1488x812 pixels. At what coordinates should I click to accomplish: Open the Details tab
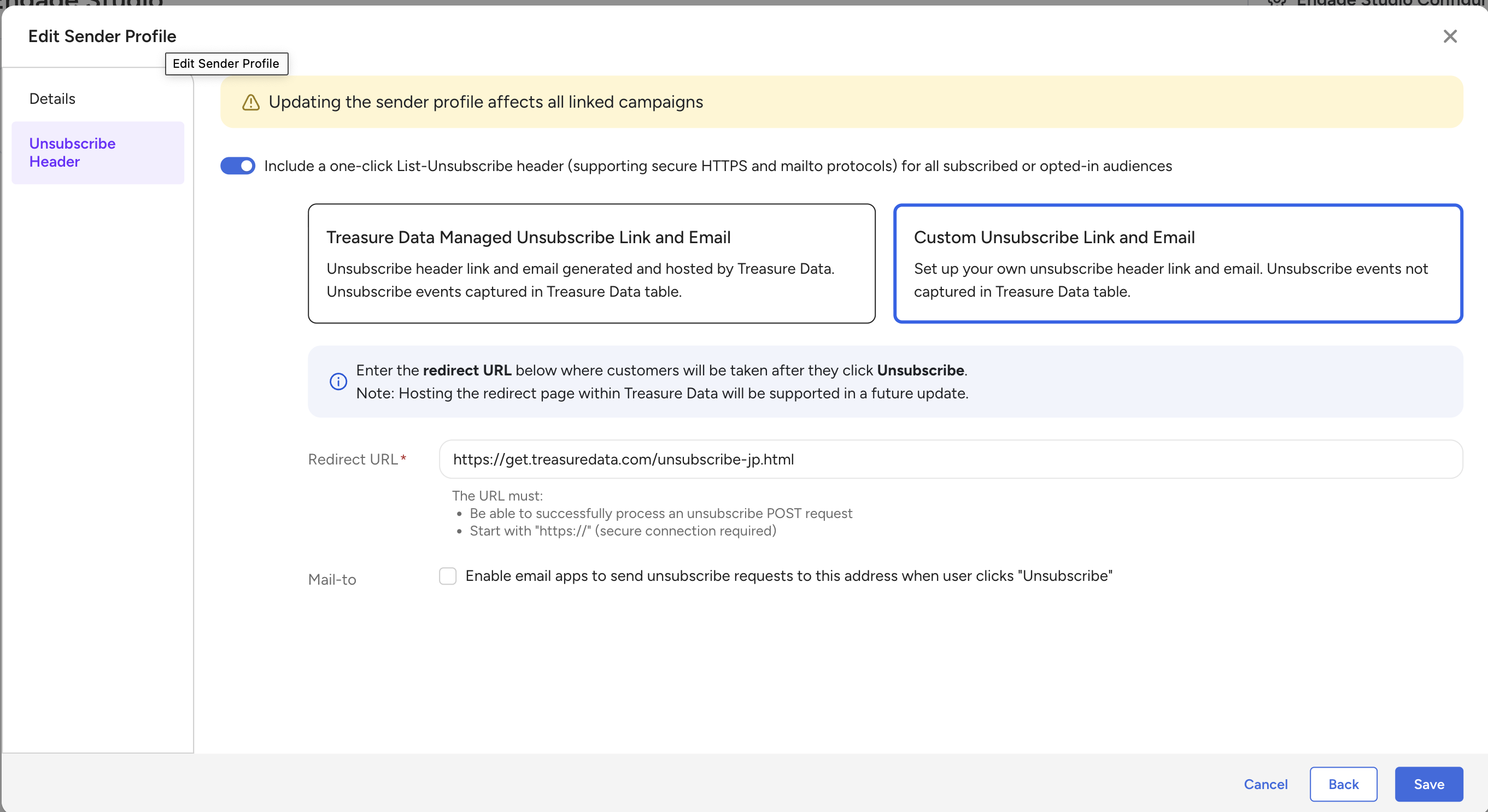[52, 99]
